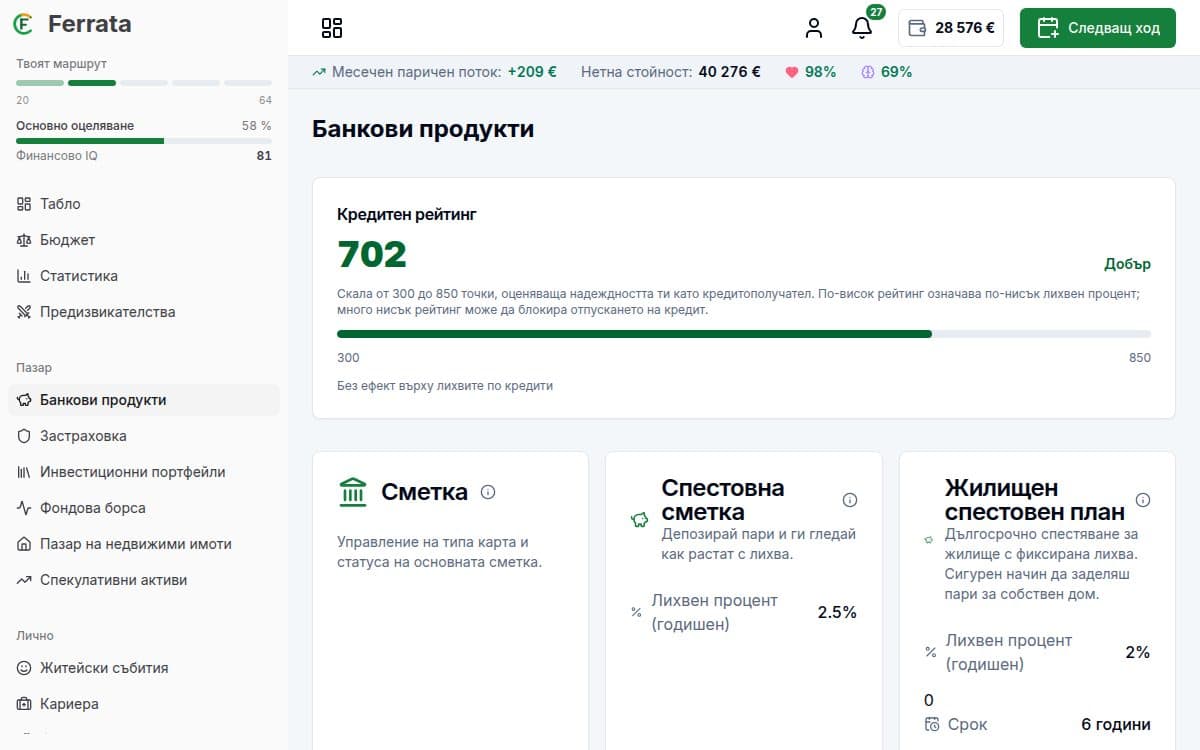Image resolution: width=1200 pixels, height=750 pixels.
Task: Open Бюджет menu item
Action: [144, 240]
